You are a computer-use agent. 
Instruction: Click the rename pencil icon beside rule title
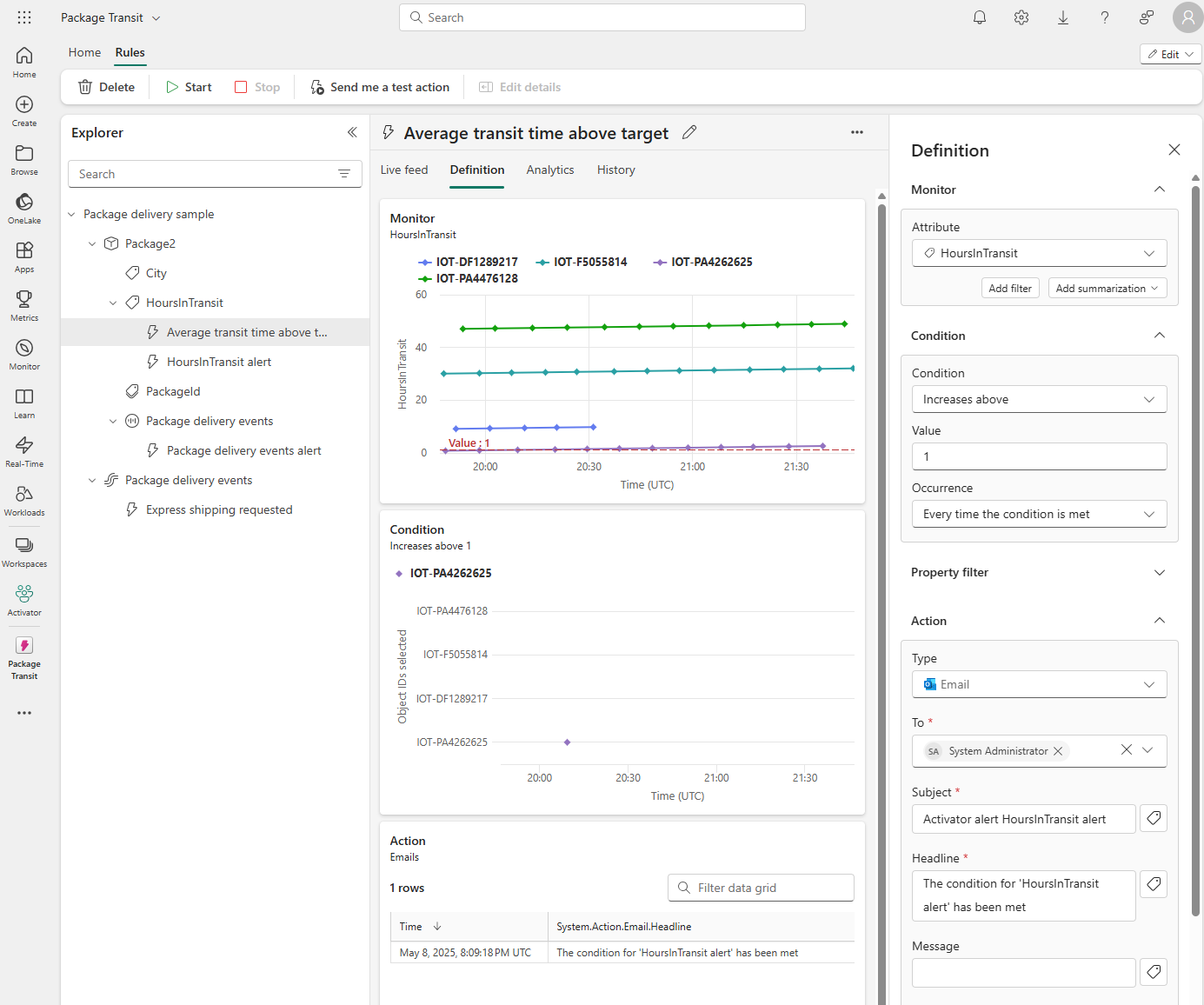pyautogui.click(x=689, y=132)
